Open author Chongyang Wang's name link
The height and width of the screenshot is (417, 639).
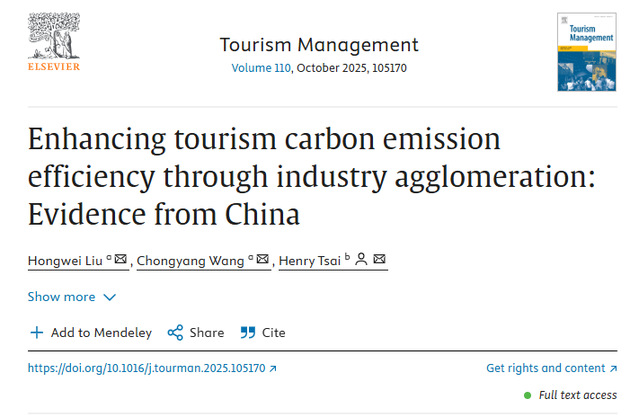(x=190, y=260)
